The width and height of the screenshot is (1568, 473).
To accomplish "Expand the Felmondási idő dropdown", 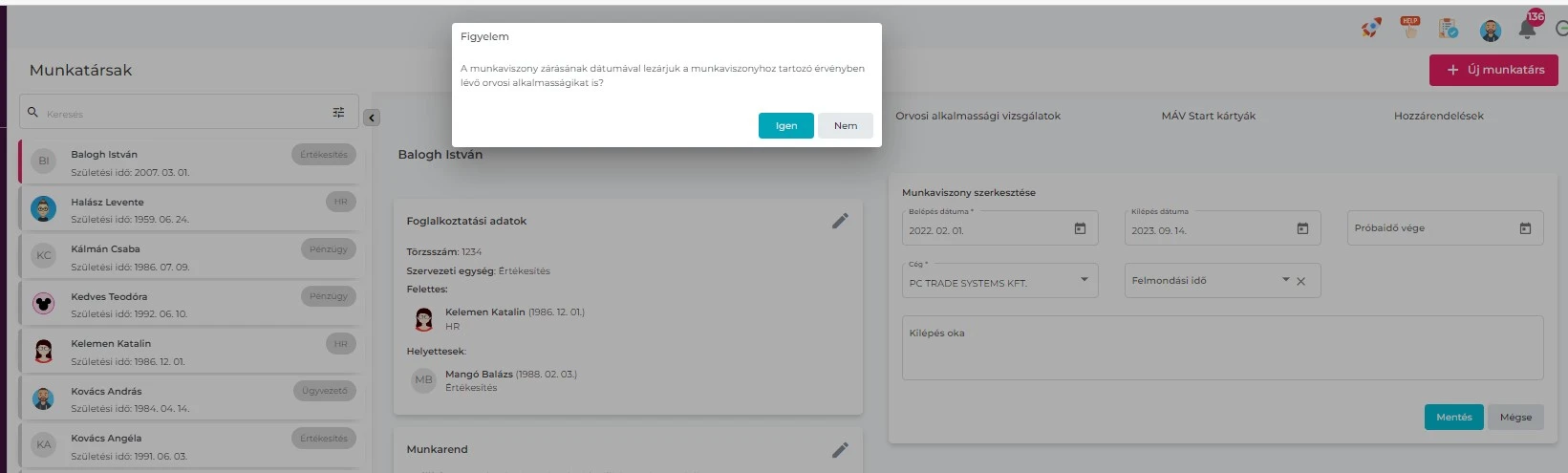I will [1285, 280].
